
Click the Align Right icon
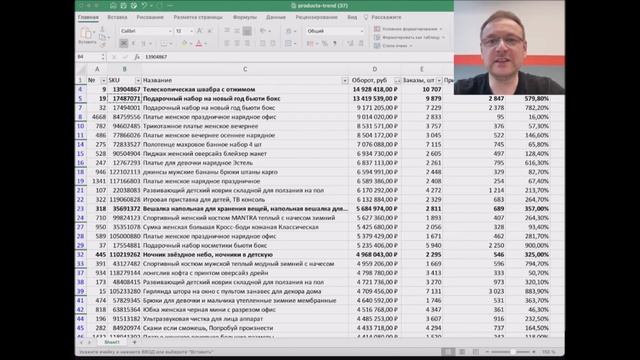pos(247,43)
